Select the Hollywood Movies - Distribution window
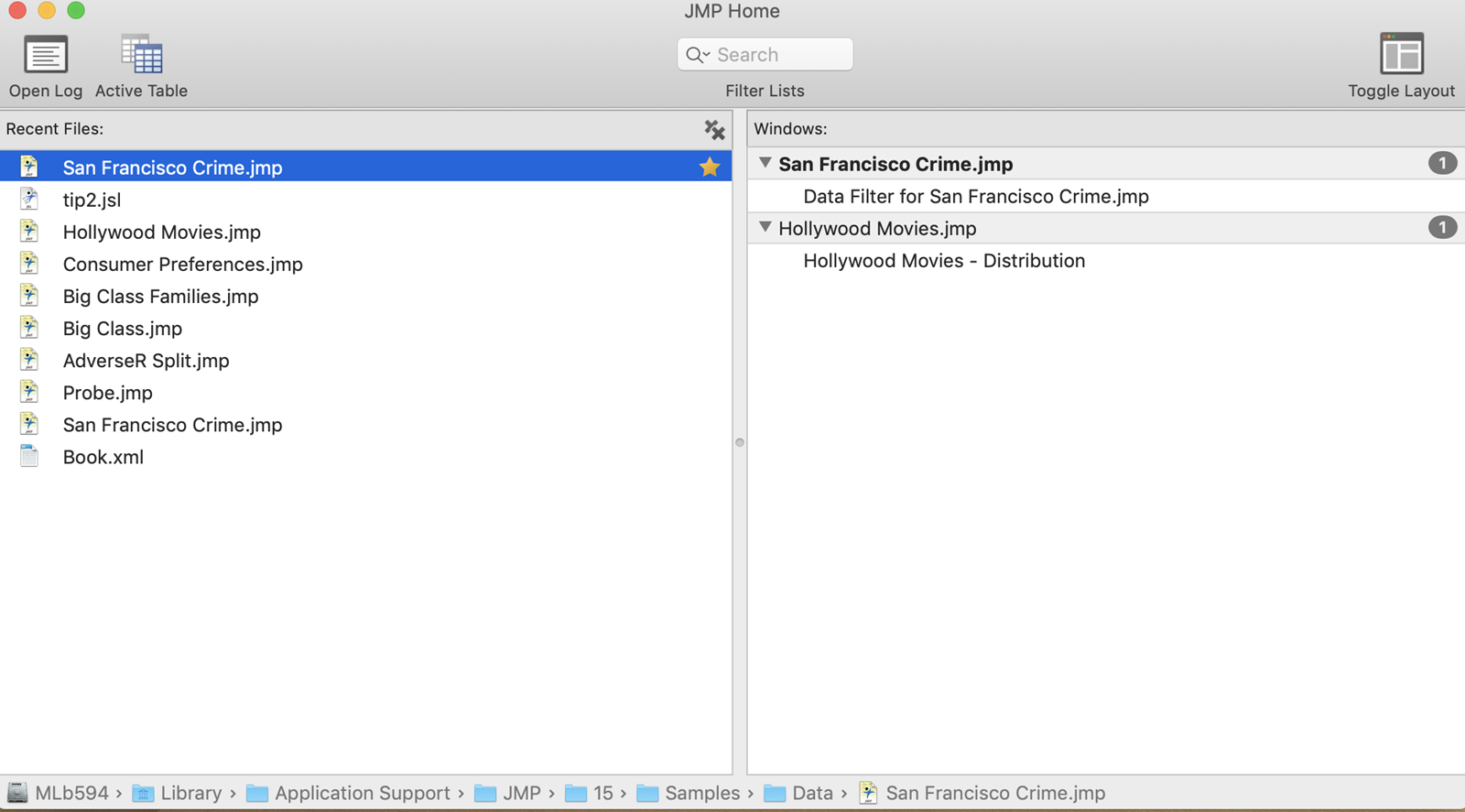The width and height of the screenshot is (1465, 812). tap(944, 261)
